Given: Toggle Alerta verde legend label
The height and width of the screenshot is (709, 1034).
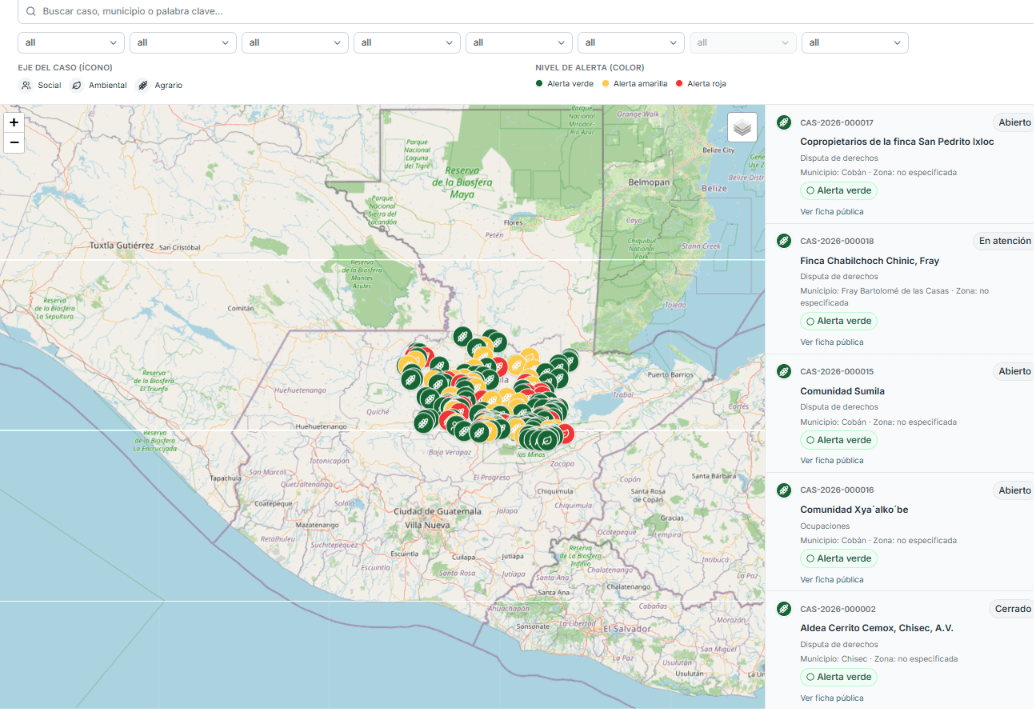Looking at the screenshot, I should click(570, 84).
